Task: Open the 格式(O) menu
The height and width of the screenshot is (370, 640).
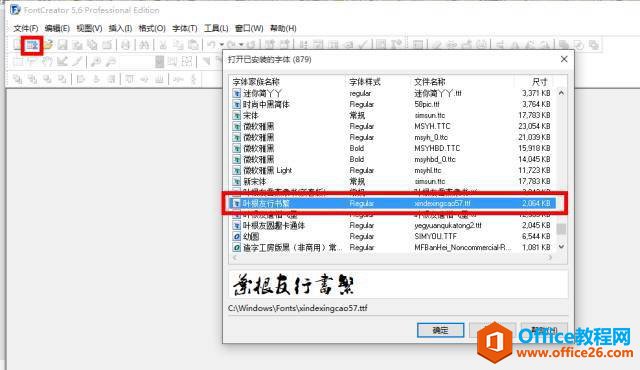Action: pyautogui.click(x=152, y=28)
